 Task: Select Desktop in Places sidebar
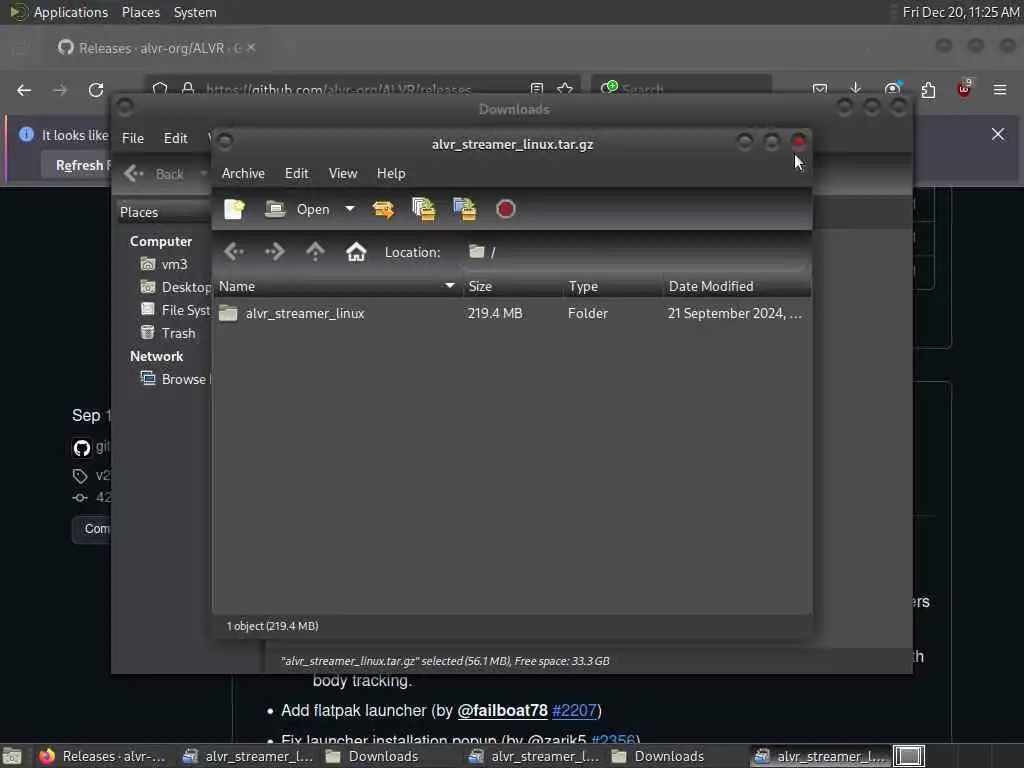pyautogui.click(x=175, y=287)
